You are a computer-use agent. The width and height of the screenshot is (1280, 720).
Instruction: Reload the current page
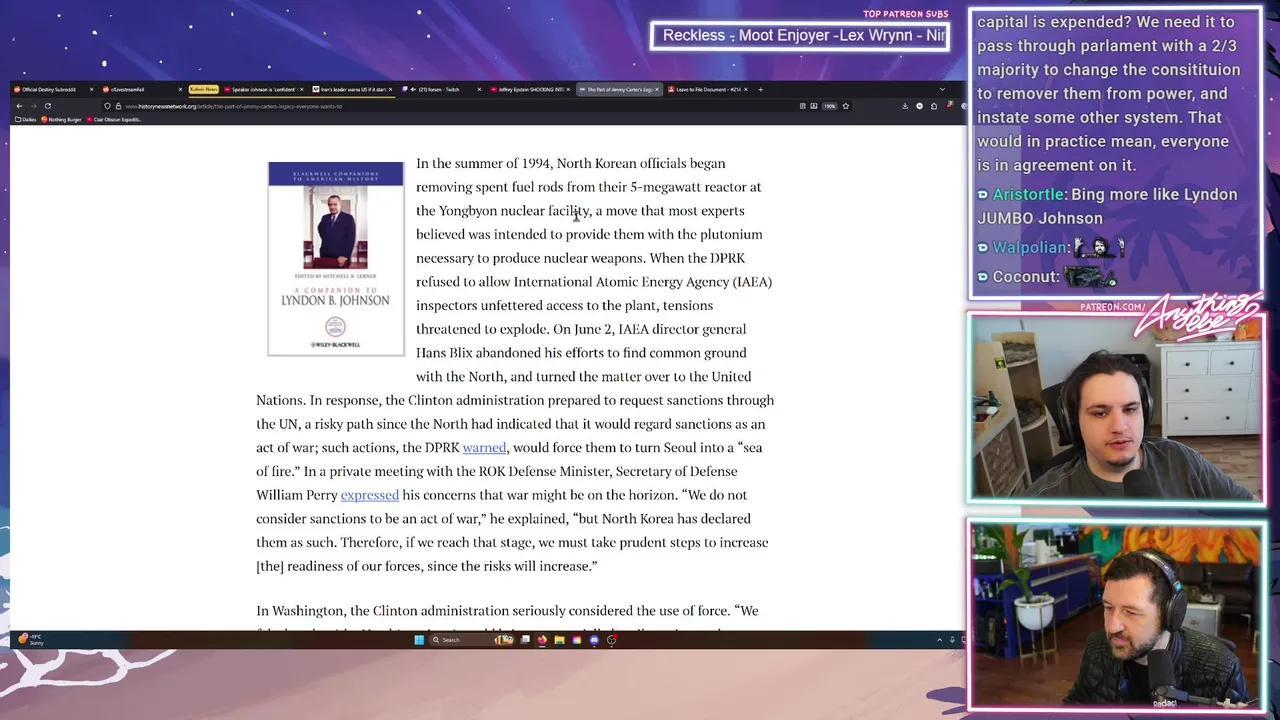click(48, 106)
